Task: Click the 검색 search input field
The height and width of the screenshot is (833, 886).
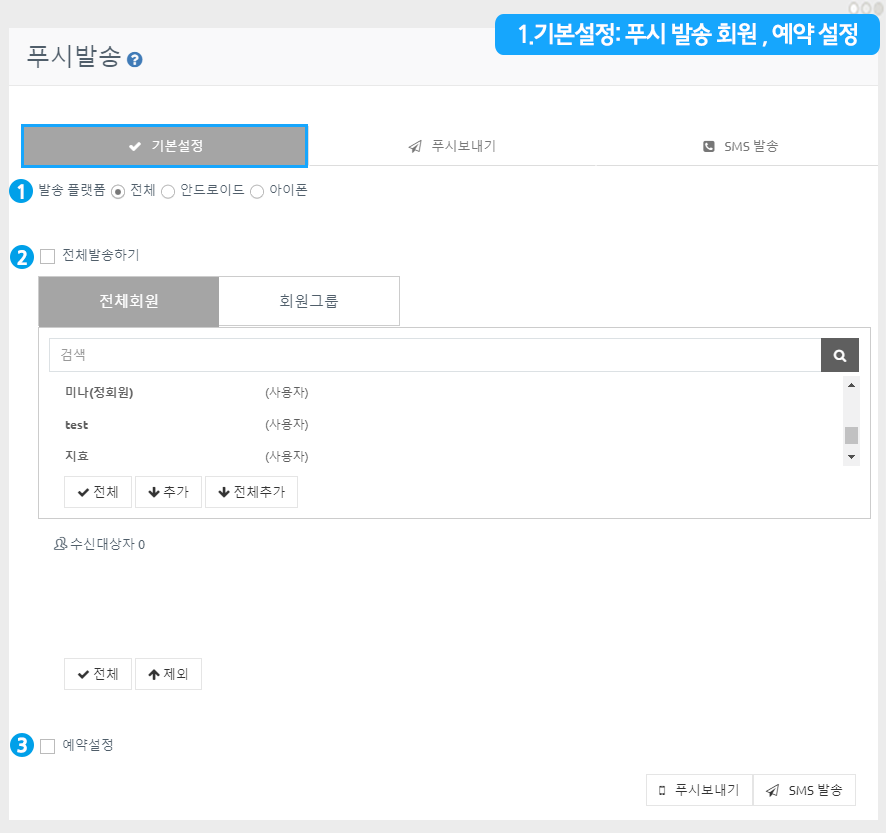Action: click(435, 355)
